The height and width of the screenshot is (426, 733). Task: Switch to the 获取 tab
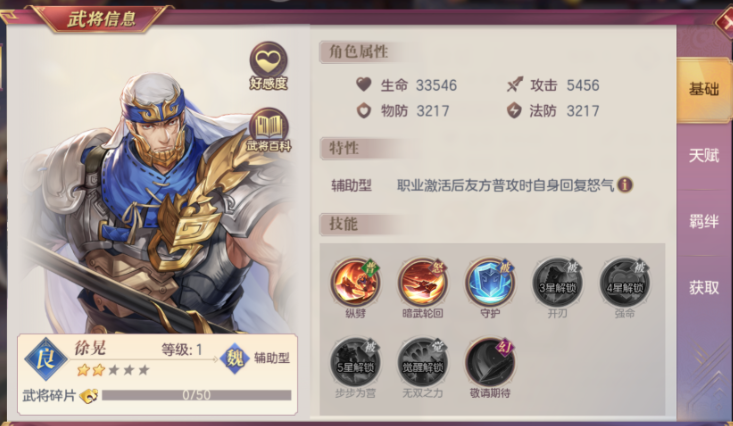point(704,288)
